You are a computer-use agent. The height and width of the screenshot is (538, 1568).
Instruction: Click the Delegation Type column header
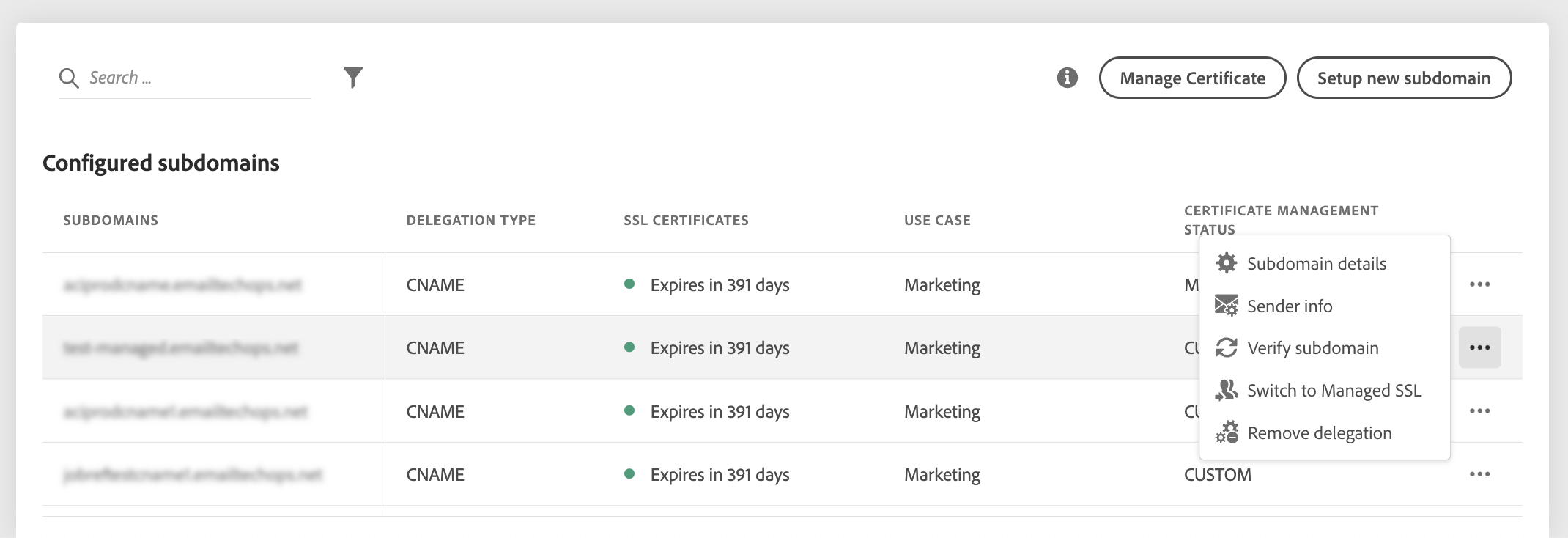click(x=470, y=221)
